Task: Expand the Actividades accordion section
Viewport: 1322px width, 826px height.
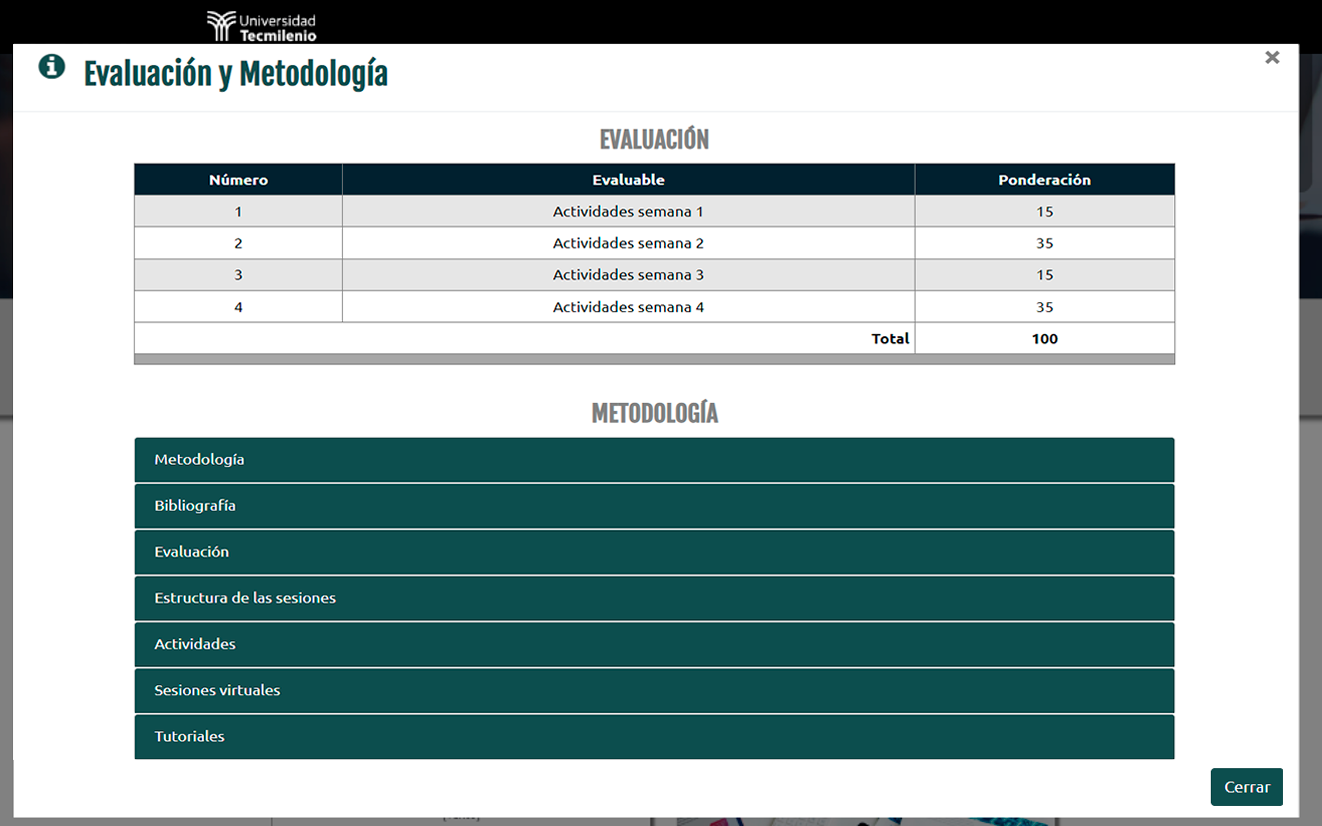Action: click(654, 644)
